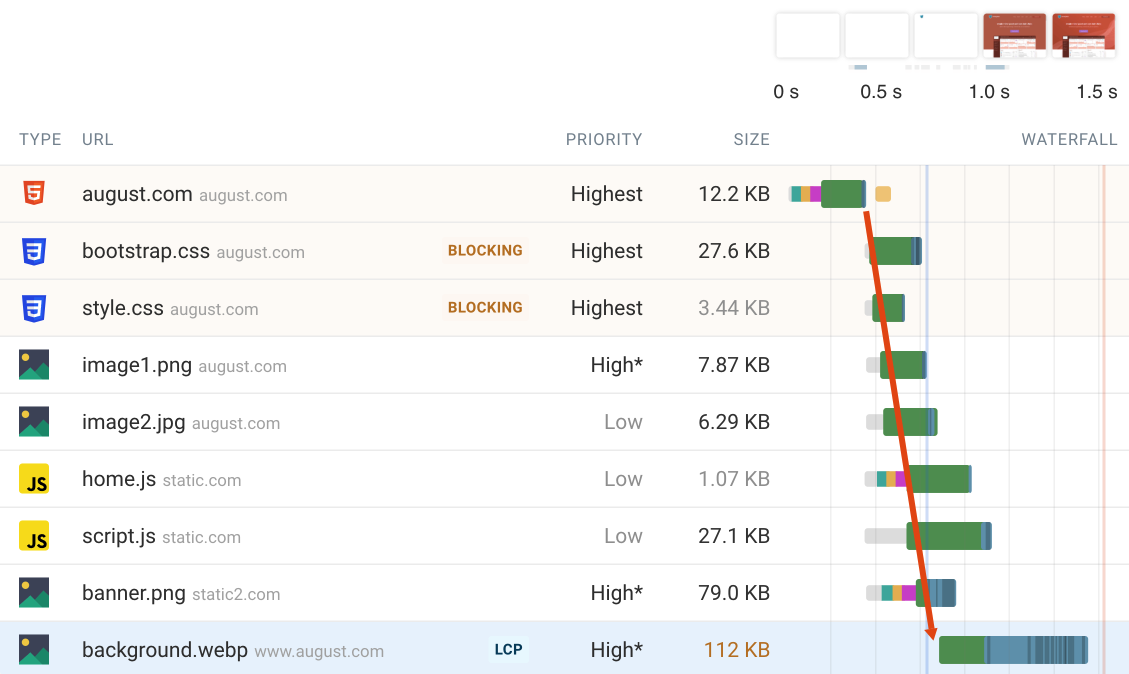Select the image icon for image1.png

tap(34, 364)
